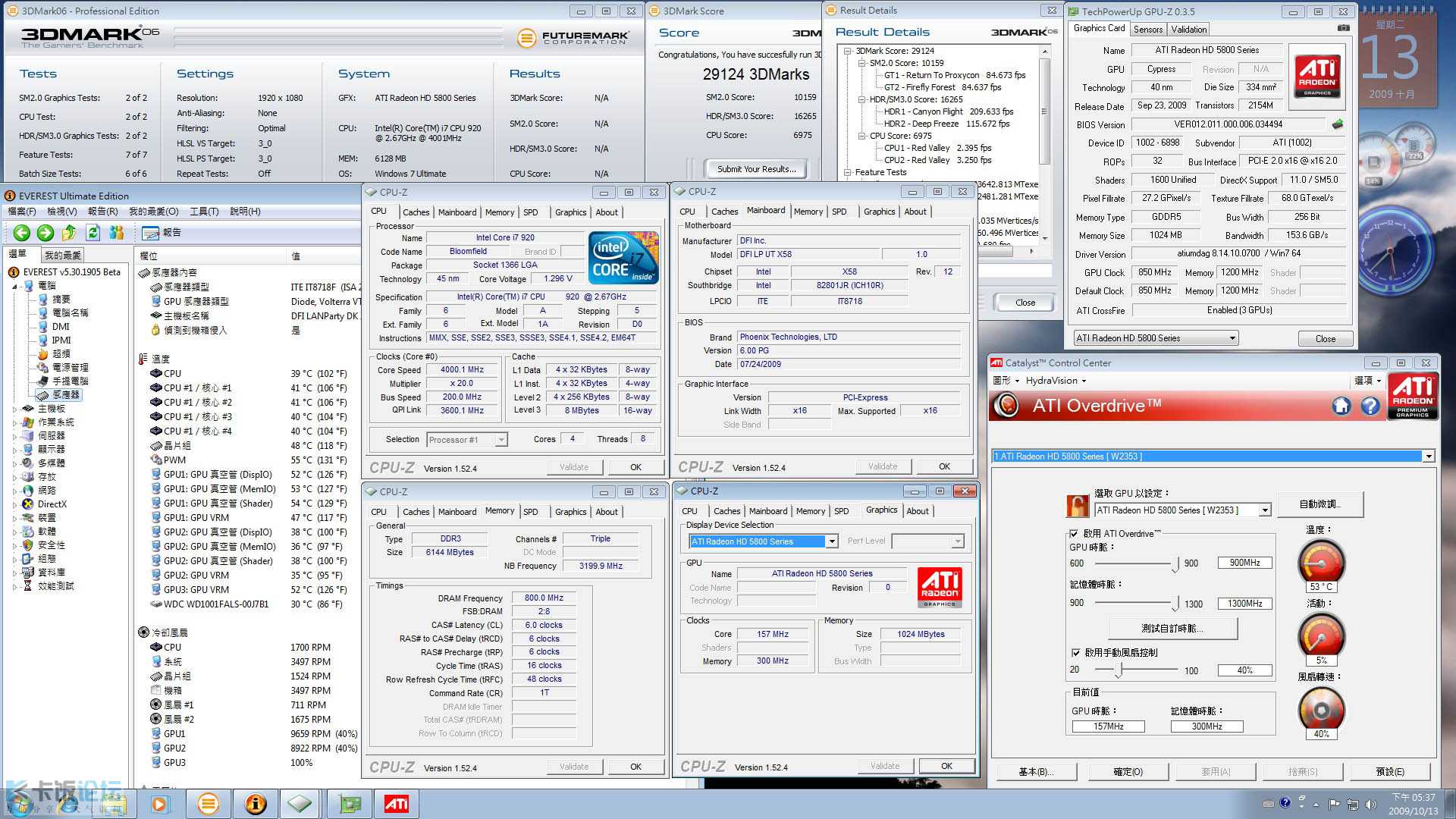Viewport: 1456px width, 819px height.
Task: Open the orange 3DMark app on taskbar
Action: [208, 804]
